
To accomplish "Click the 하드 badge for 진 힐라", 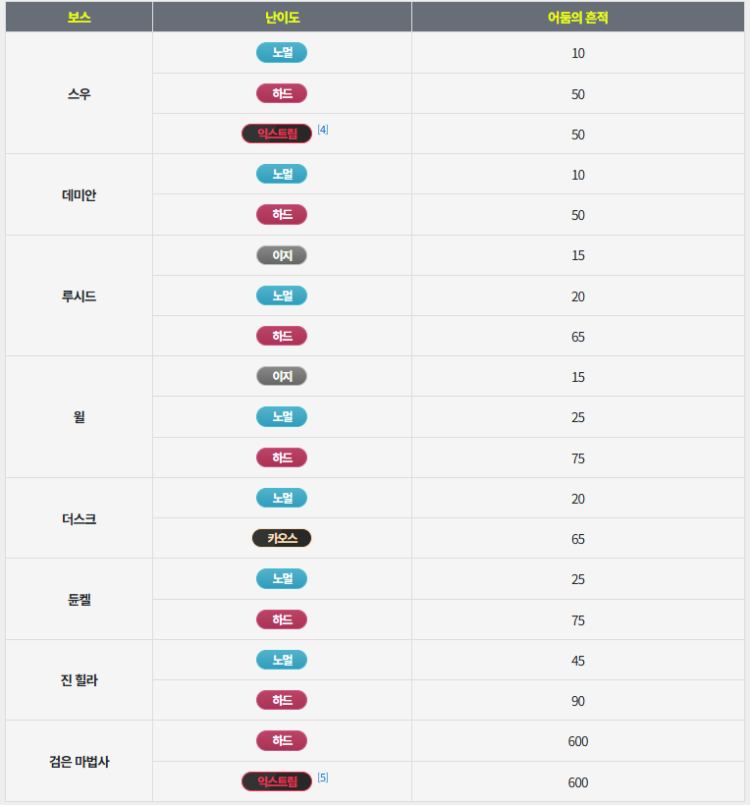I will pyautogui.click(x=282, y=700).
